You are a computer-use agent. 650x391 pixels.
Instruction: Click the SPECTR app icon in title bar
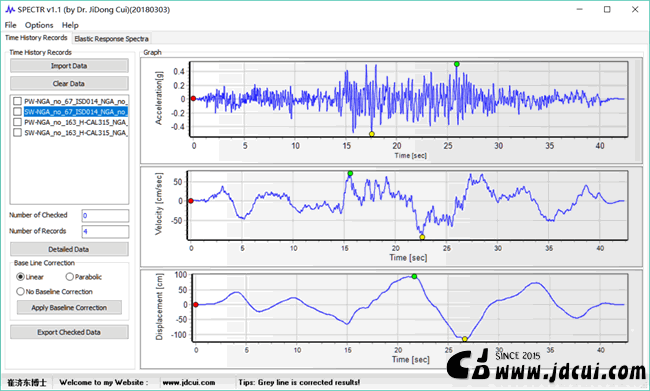tap(10, 10)
